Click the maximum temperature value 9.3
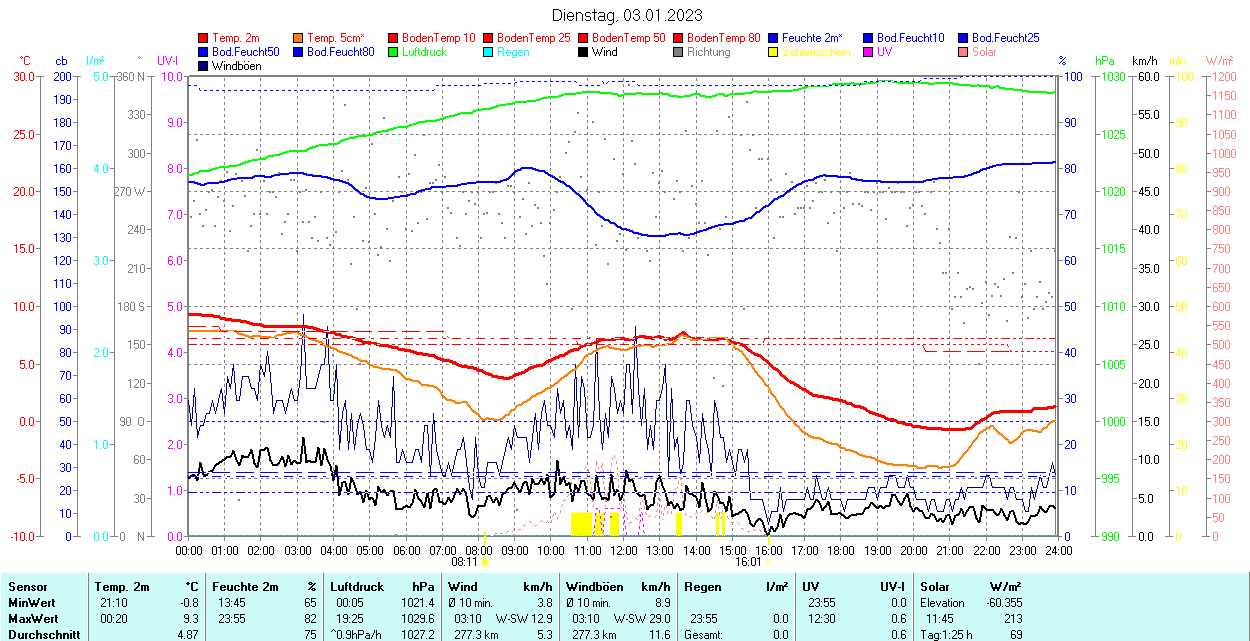Viewport: 1250px width, 641px height. pos(192,619)
